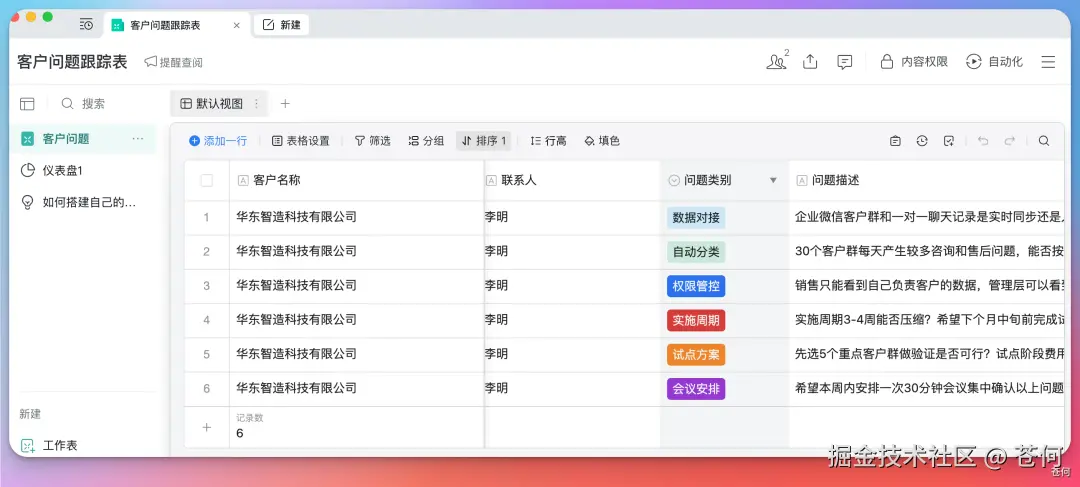
Task: Close the 客户问题跟踪表 tab
Action: (x=236, y=25)
